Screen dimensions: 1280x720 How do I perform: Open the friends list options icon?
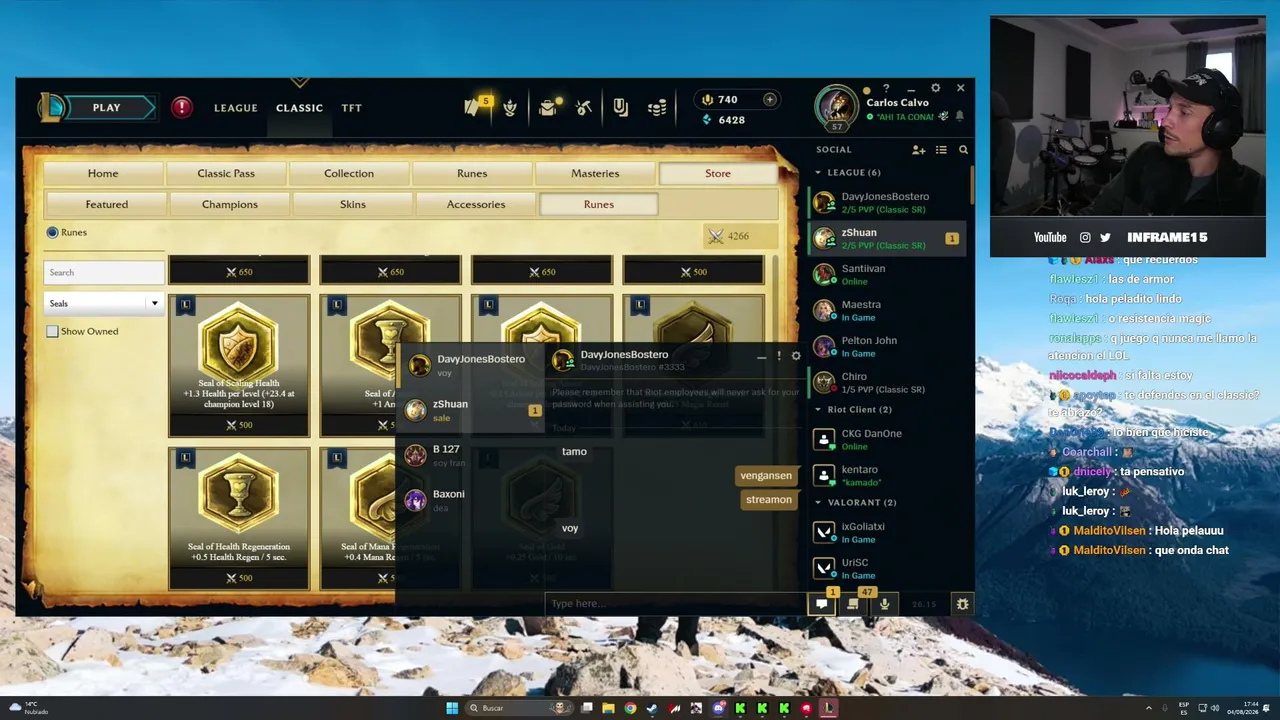pyautogui.click(x=941, y=150)
